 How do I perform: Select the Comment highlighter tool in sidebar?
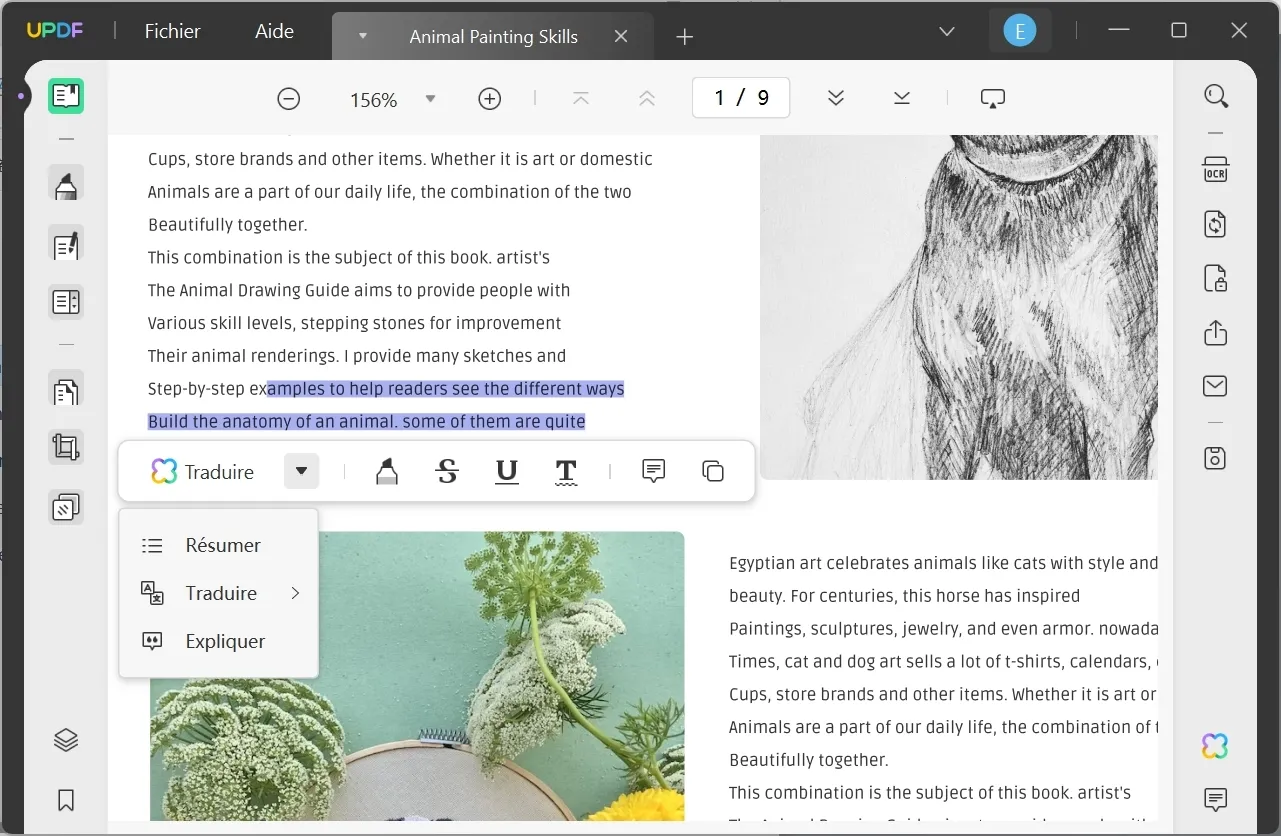pos(66,185)
